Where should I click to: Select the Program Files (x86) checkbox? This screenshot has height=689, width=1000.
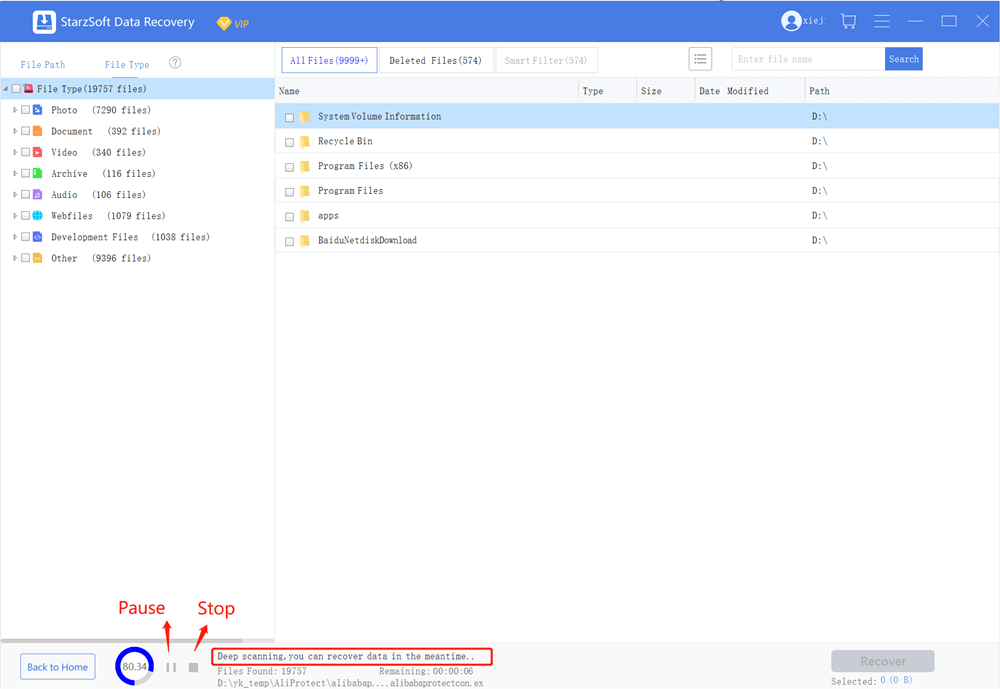289,167
